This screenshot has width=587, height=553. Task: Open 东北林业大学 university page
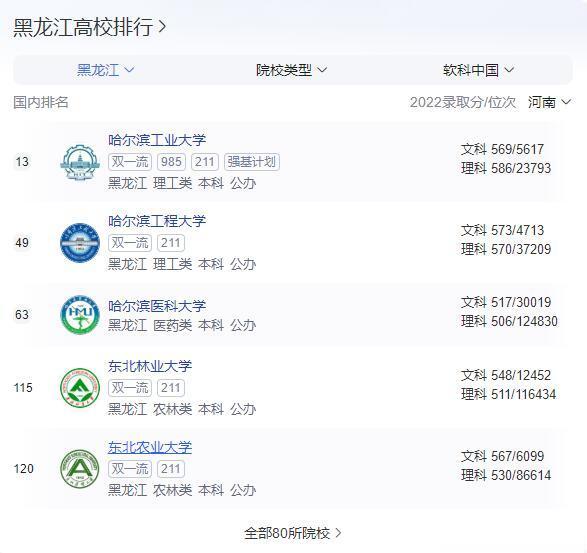click(150, 366)
